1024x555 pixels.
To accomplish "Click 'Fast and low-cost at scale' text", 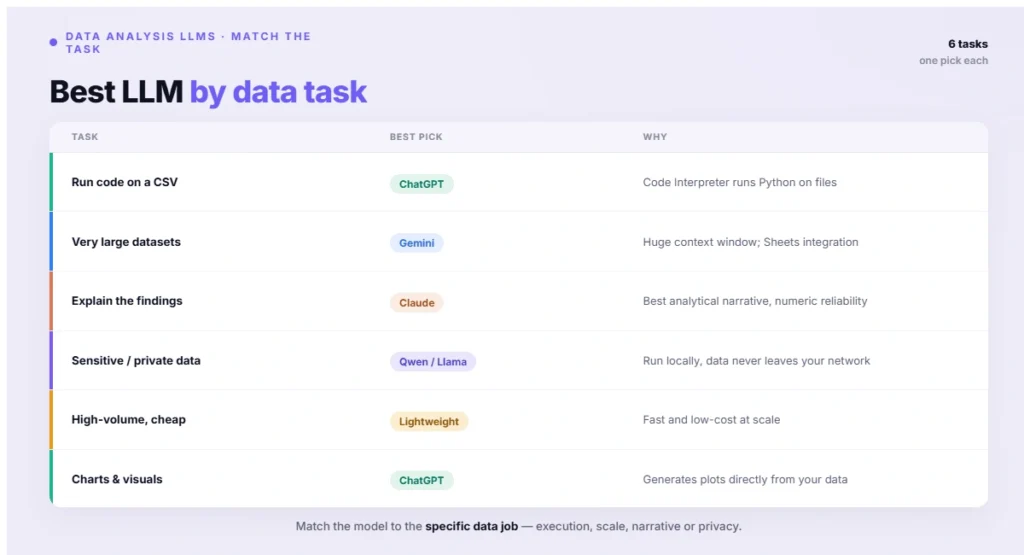I will (711, 419).
